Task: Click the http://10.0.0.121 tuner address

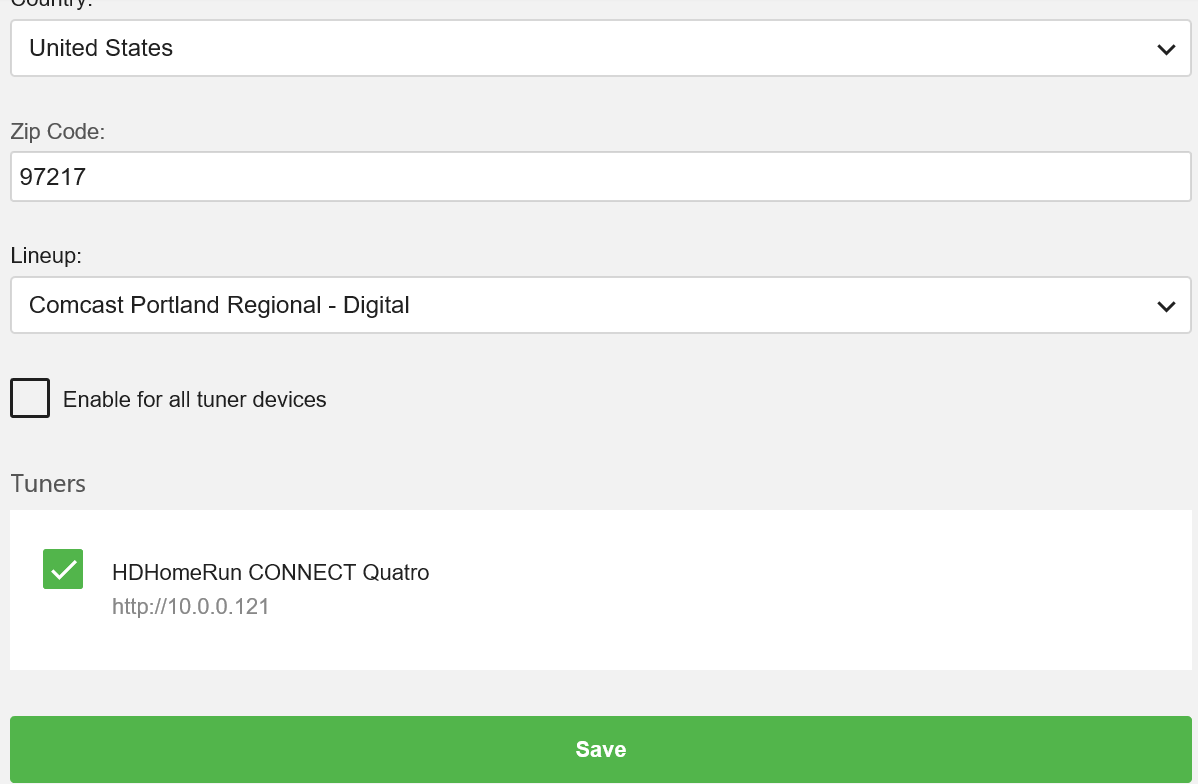Action: pyautogui.click(x=190, y=607)
